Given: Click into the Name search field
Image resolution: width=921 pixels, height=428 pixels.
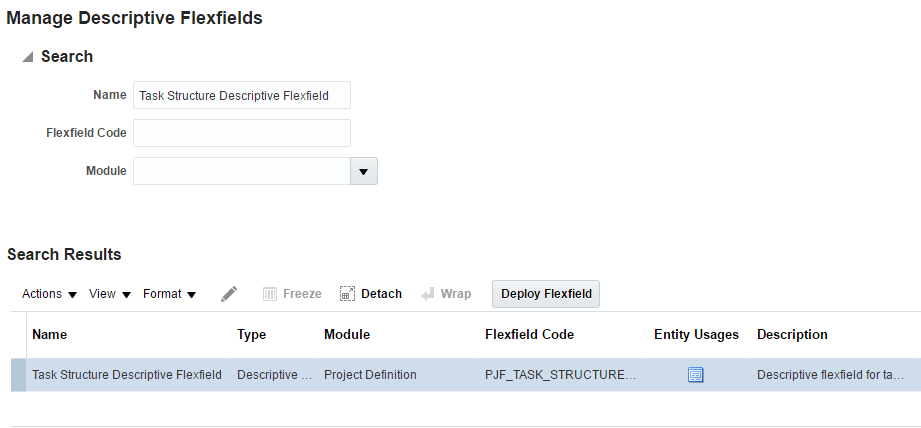Looking at the screenshot, I should pos(242,95).
